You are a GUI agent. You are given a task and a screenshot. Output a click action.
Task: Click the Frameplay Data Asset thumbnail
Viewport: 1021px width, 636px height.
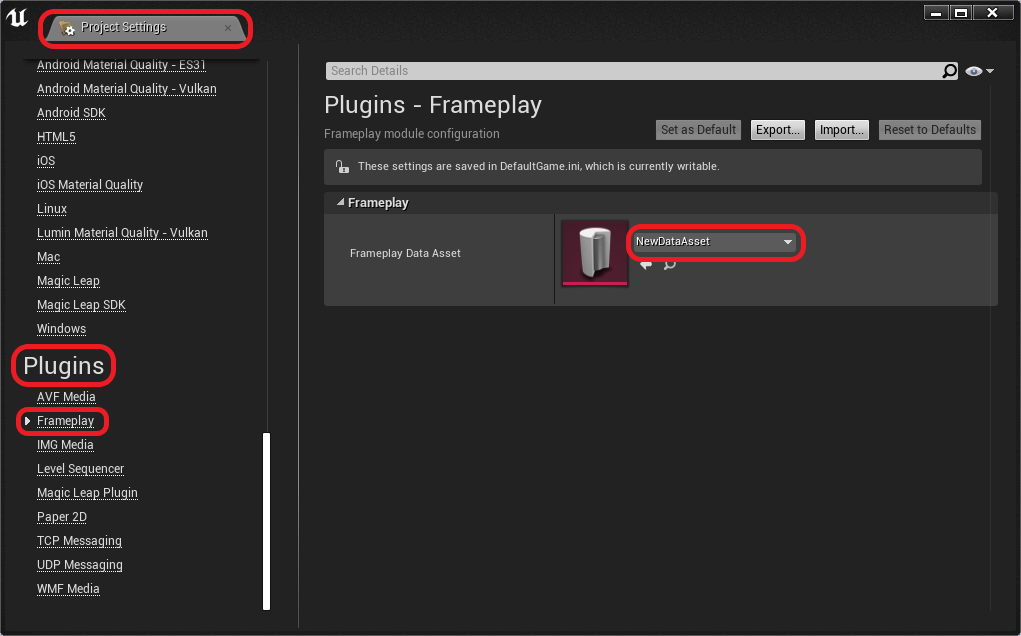point(594,253)
